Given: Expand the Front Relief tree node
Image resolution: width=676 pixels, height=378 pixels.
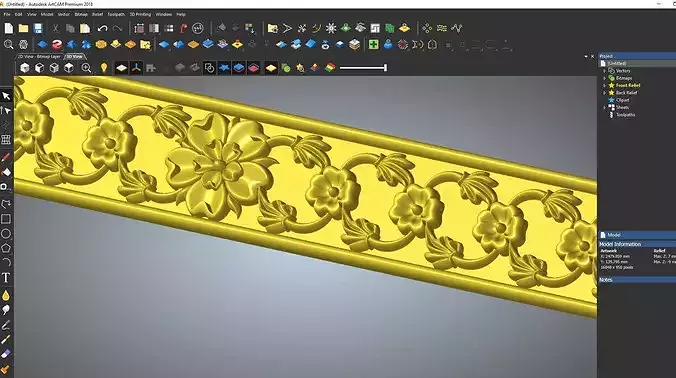Looking at the screenshot, I should pyautogui.click(x=604, y=85).
